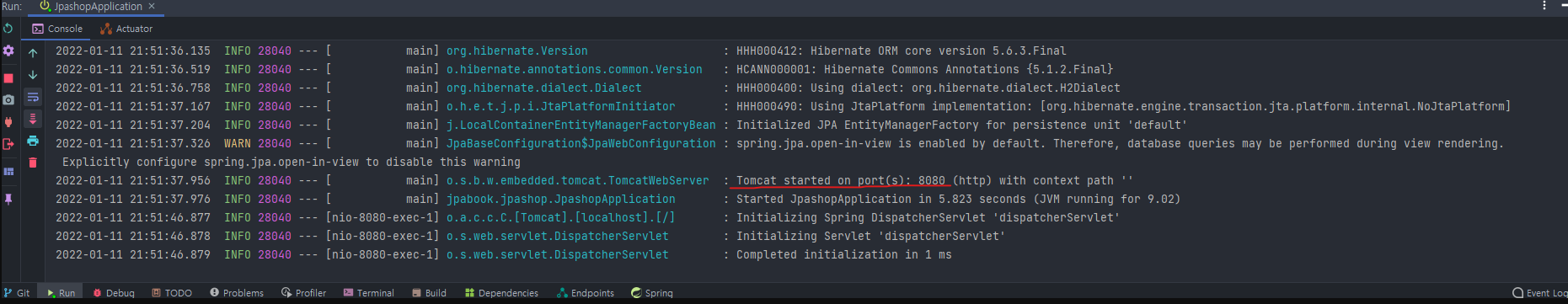1568x304 pixels.
Task: Toggle scroll to end of console
Action: tap(33, 119)
